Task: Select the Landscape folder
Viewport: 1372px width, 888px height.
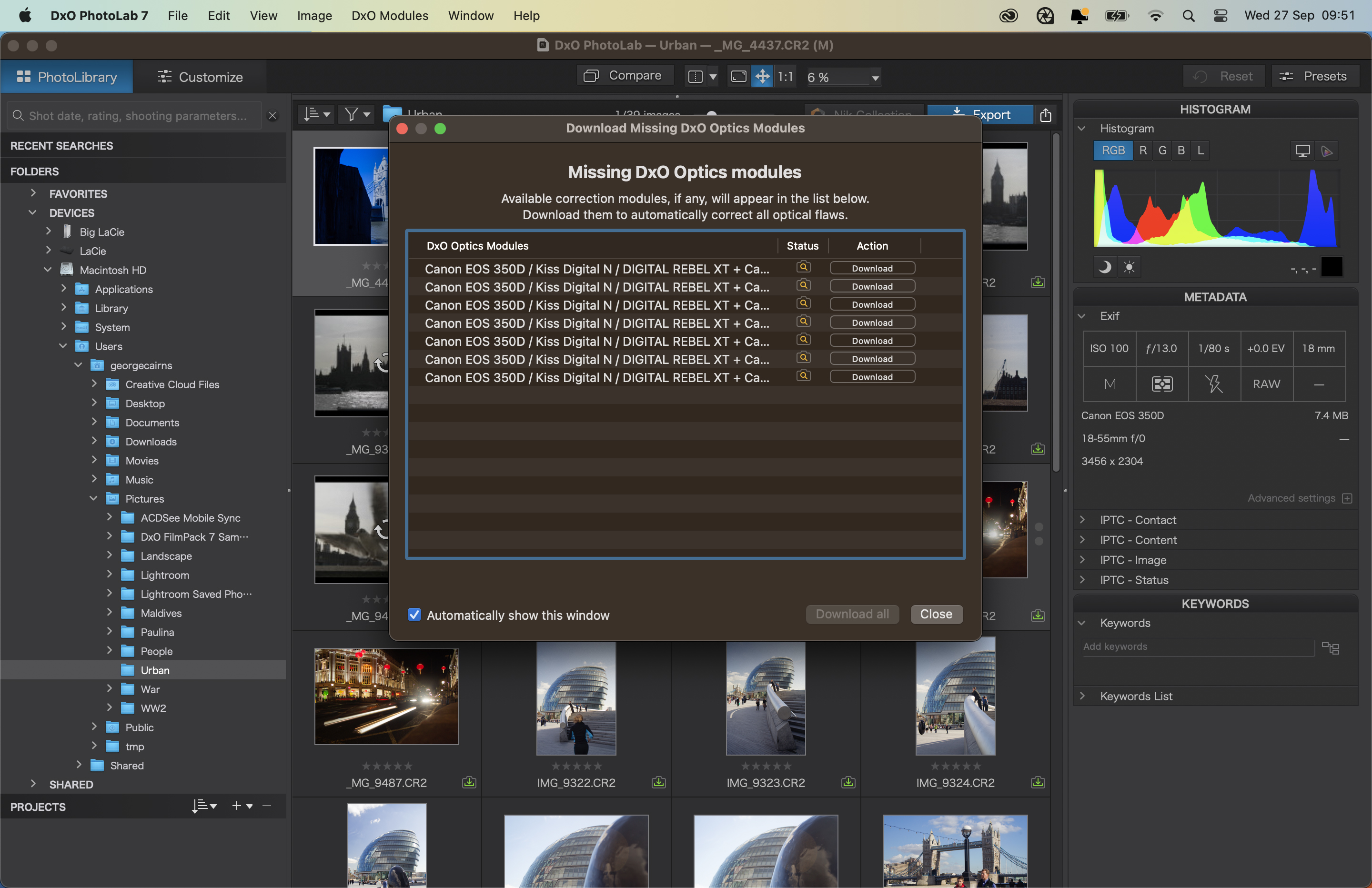Action: (166, 556)
